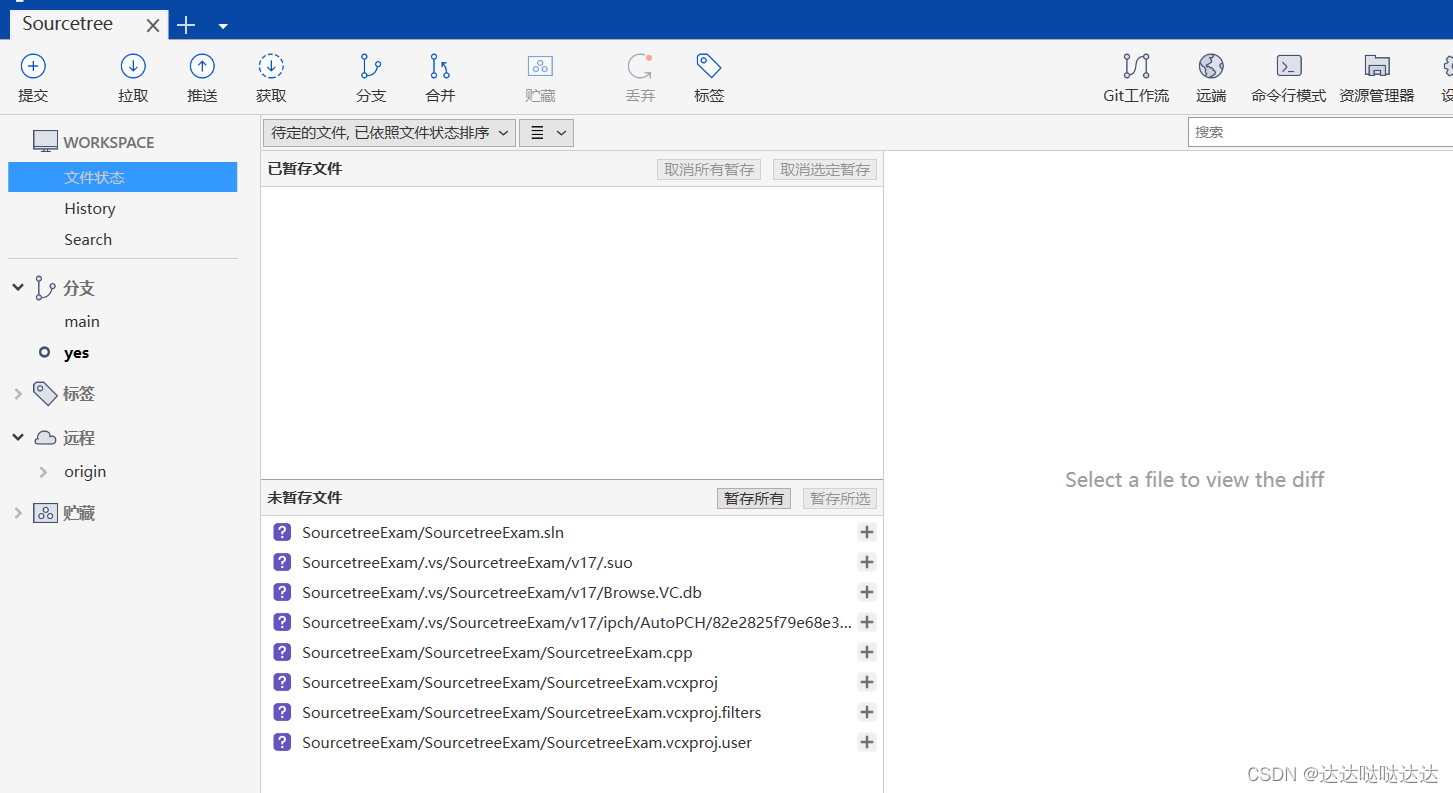
Task: Open the pending files sort dropdown
Action: tap(389, 132)
